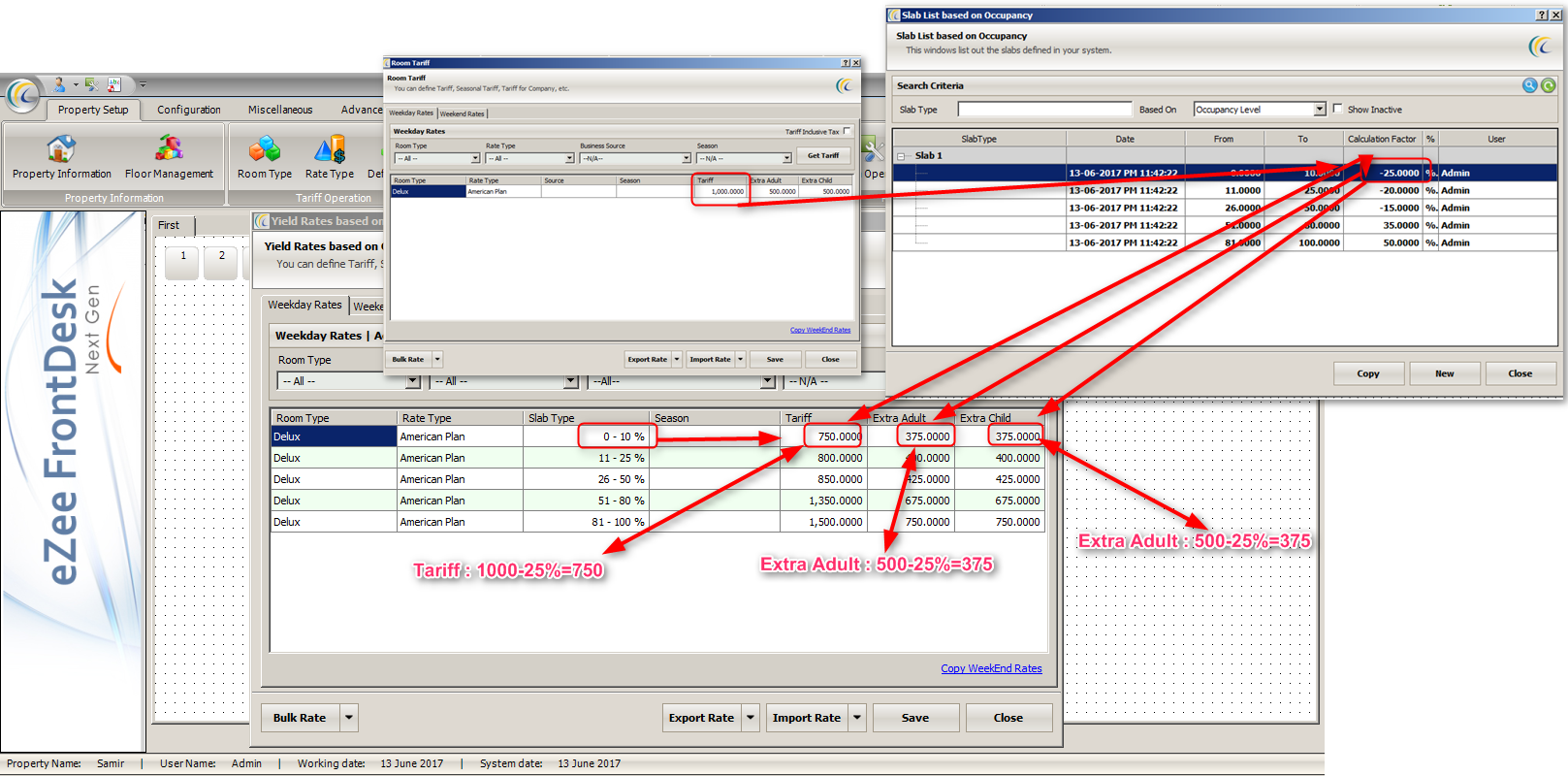Screen dimensions: 1568x776
Task: Select Weekend Rates tab in Room Tariff window
Action: 463,113
